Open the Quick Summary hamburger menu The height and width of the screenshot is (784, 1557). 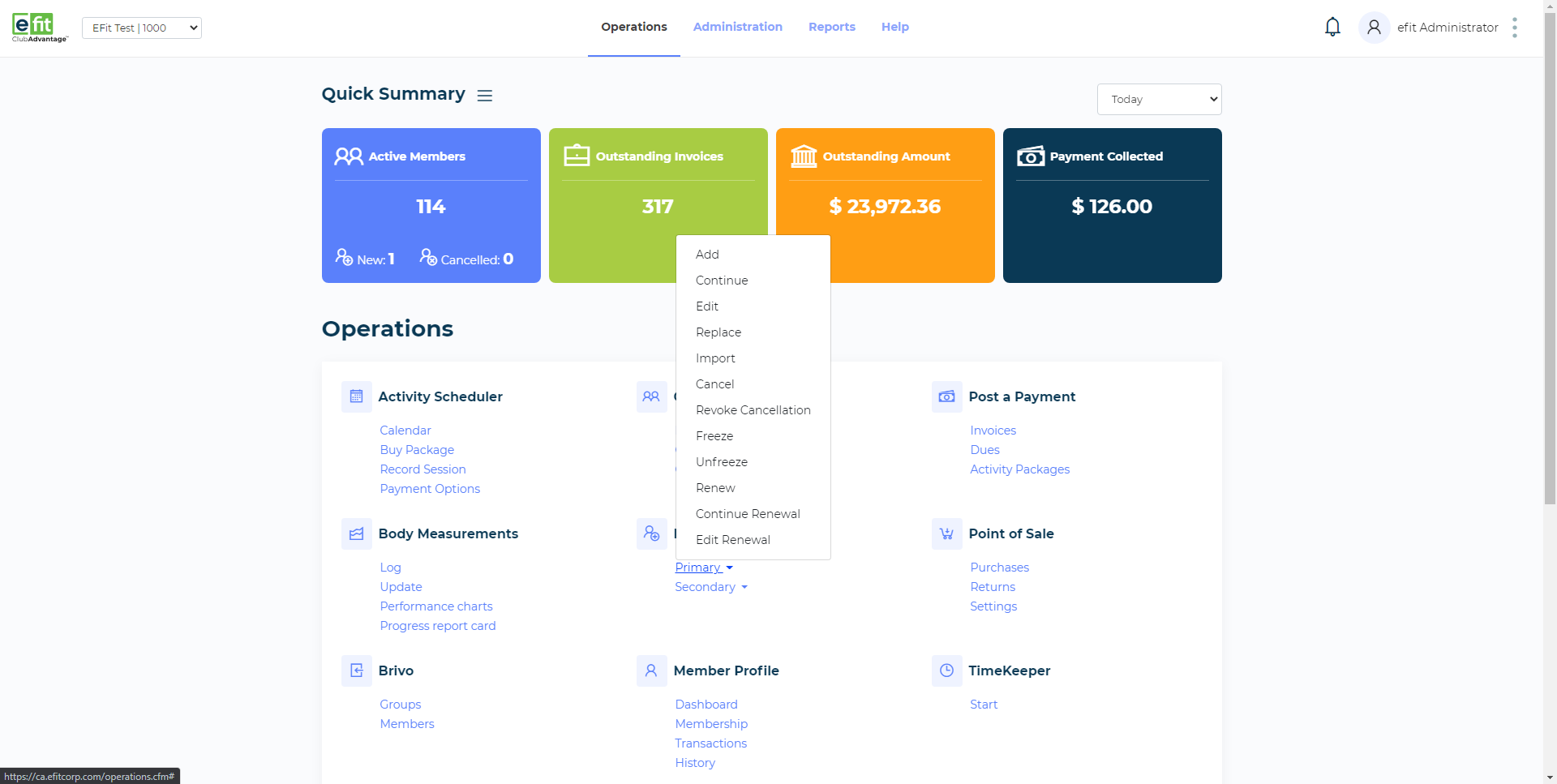(485, 96)
